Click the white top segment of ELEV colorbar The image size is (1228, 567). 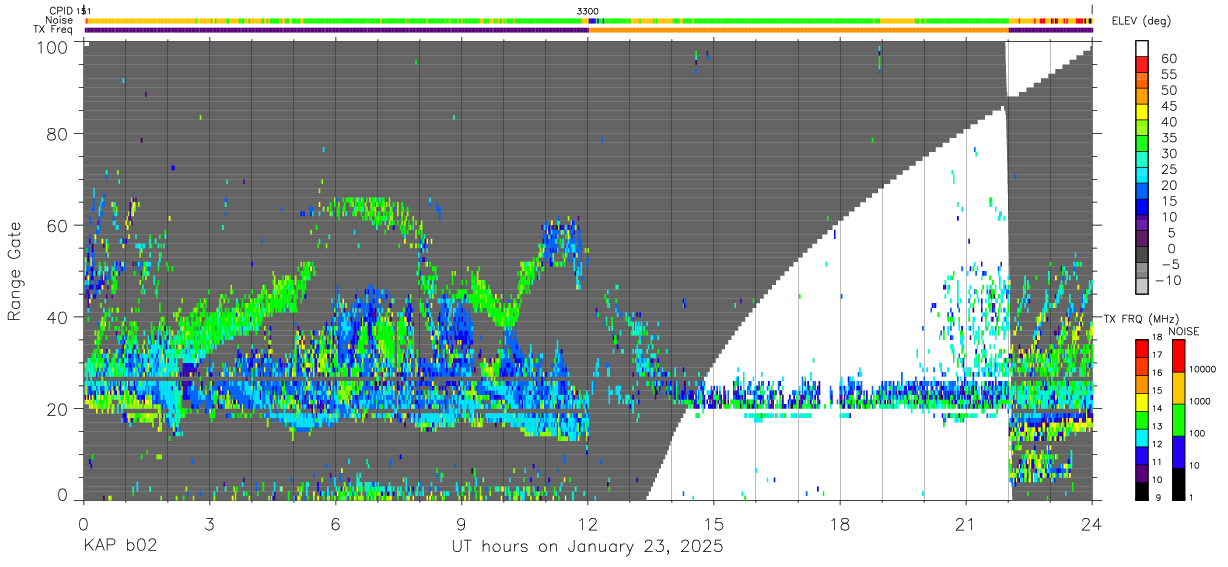pos(1142,49)
